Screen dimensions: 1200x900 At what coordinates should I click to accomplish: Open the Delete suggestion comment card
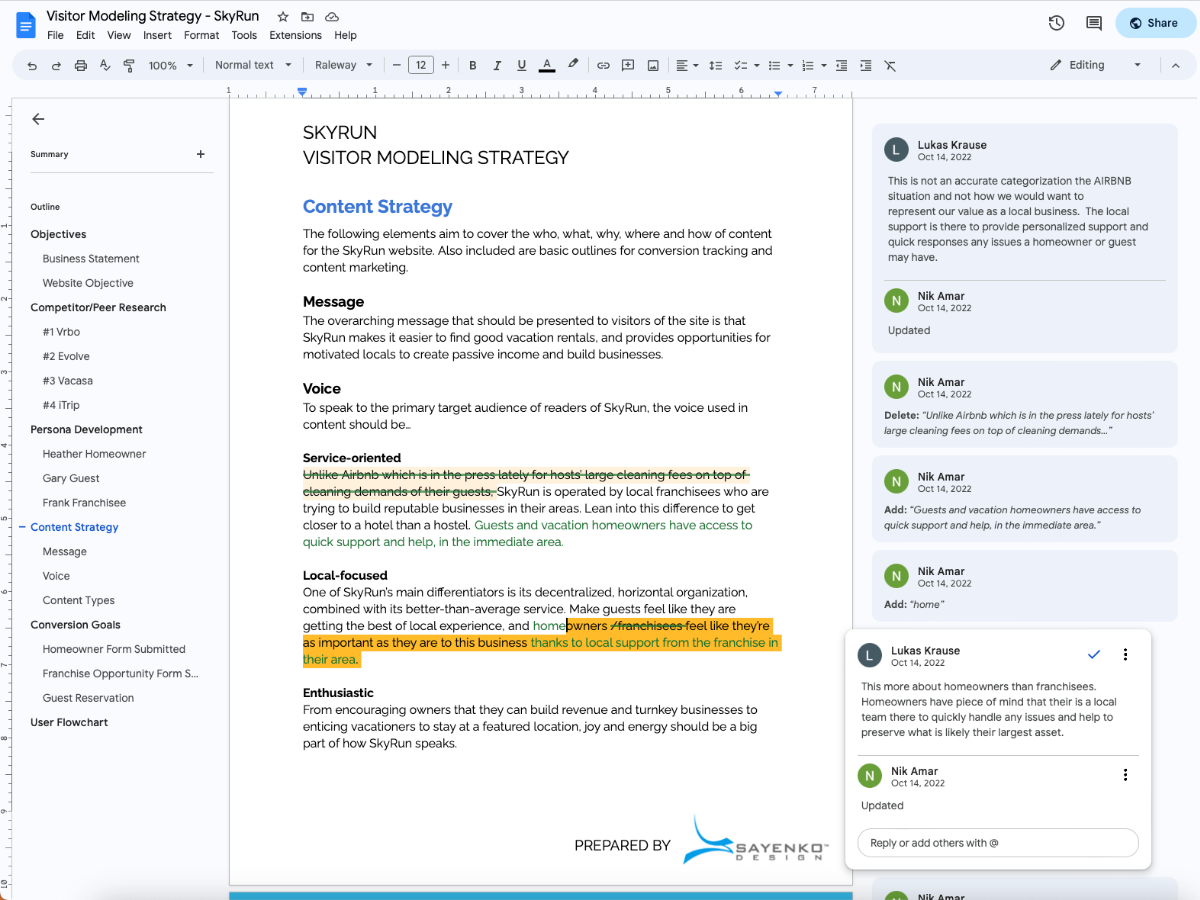pos(1024,405)
